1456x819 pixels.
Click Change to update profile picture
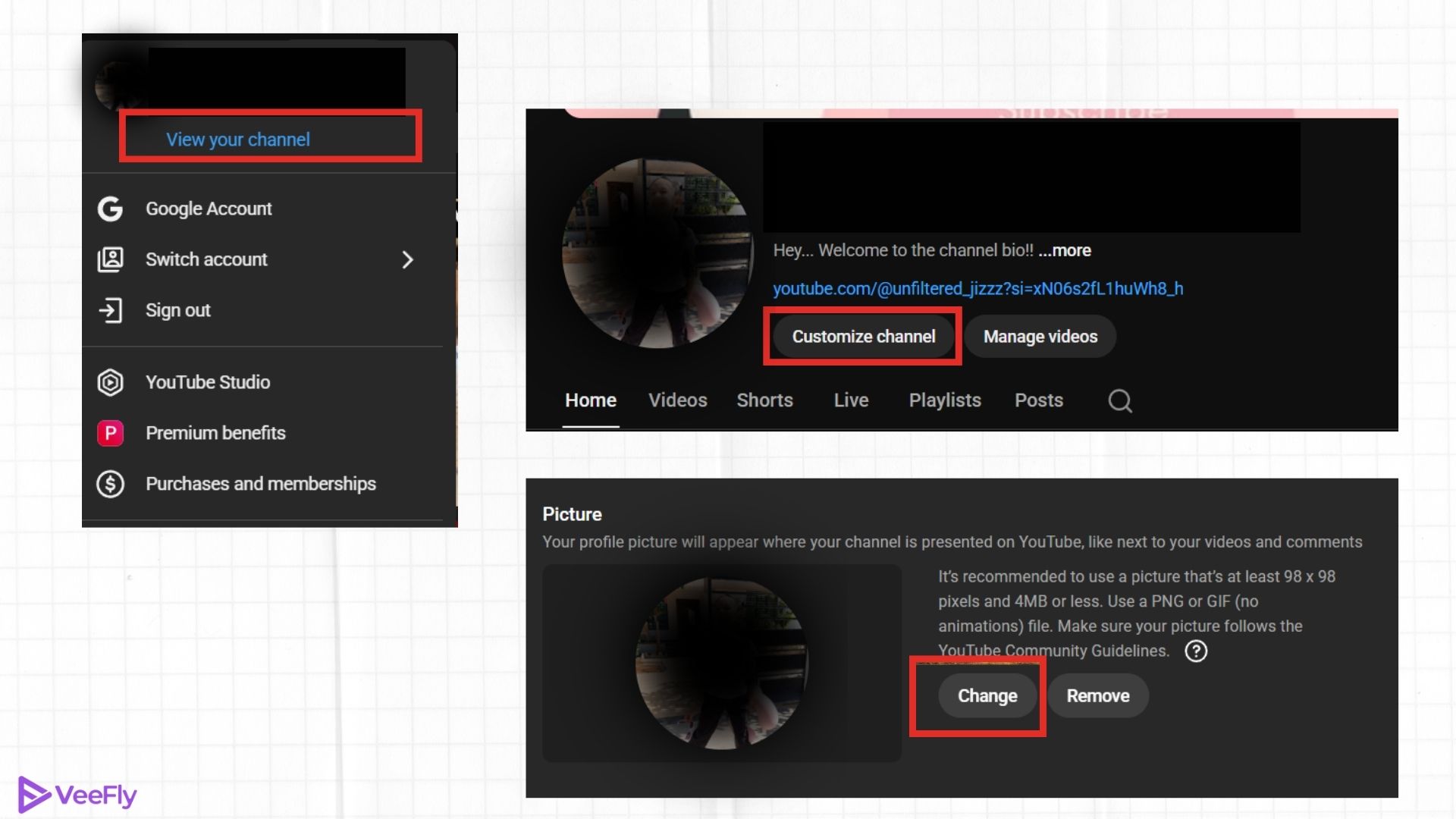click(987, 695)
